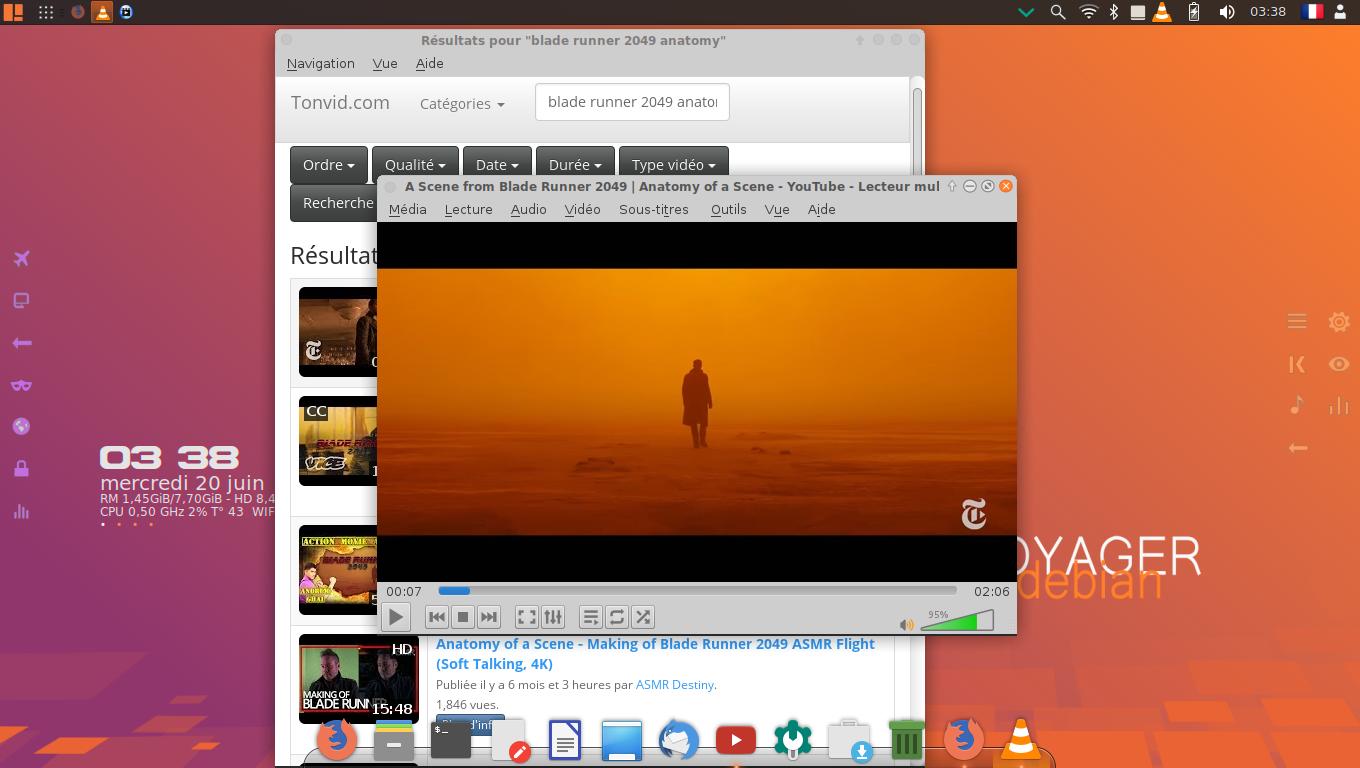Open the Audio menu in VLC

pos(528,209)
